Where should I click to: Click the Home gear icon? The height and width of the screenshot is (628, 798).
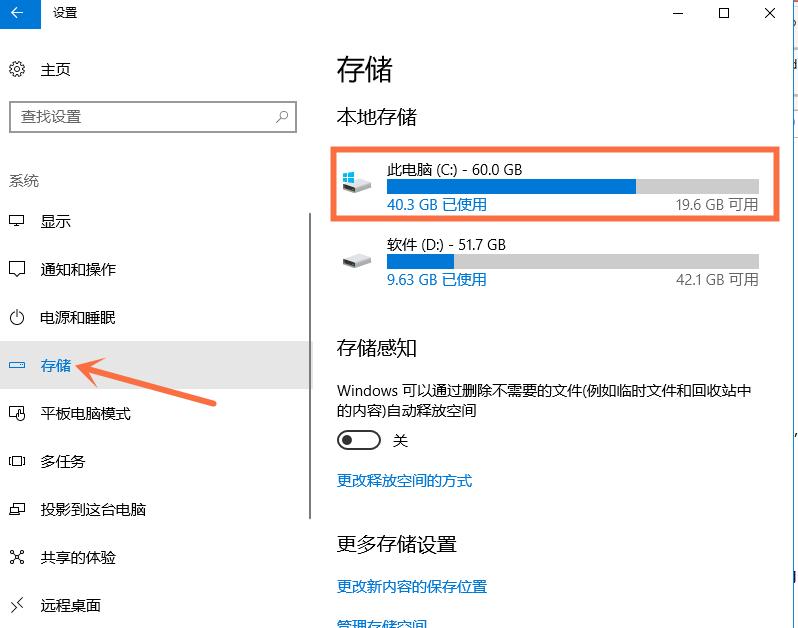pos(17,69)
